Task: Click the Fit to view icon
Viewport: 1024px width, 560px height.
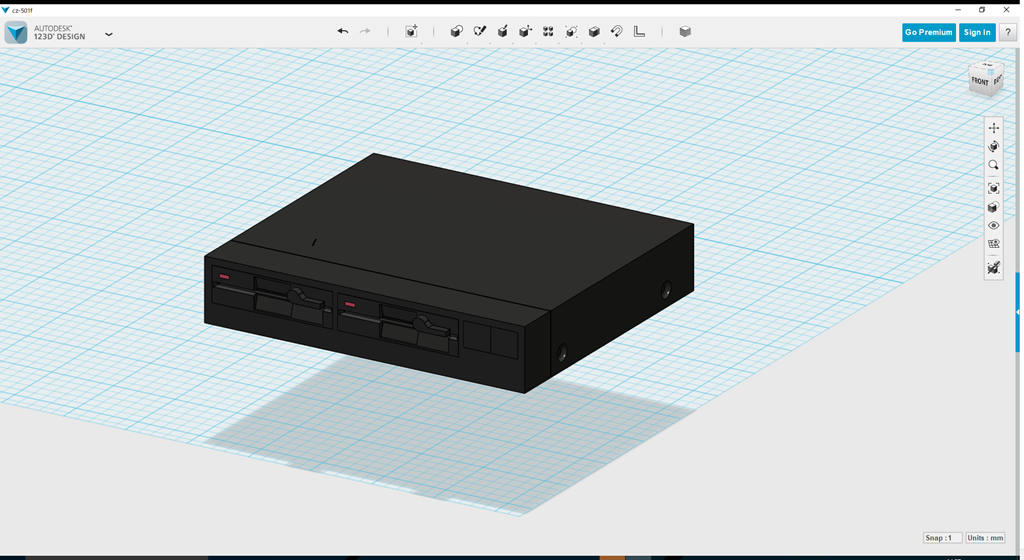Action: click(993, 188)
